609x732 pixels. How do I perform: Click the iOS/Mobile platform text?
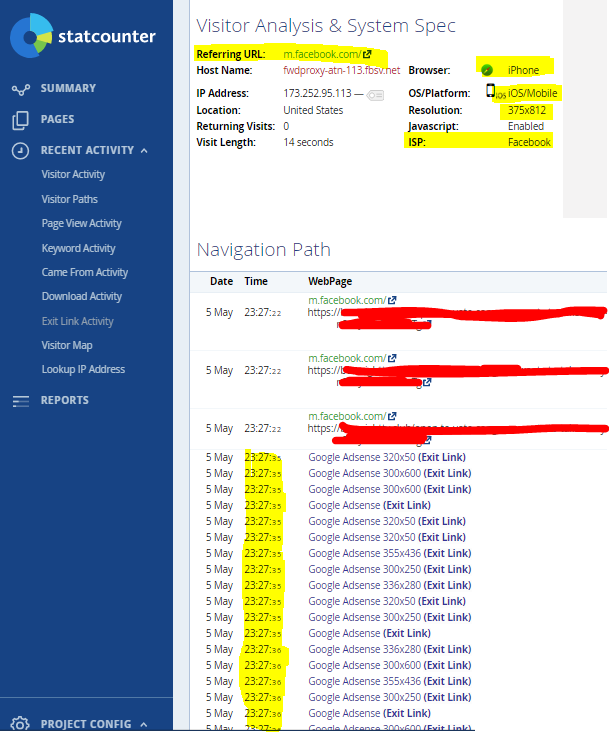(532, 93)
